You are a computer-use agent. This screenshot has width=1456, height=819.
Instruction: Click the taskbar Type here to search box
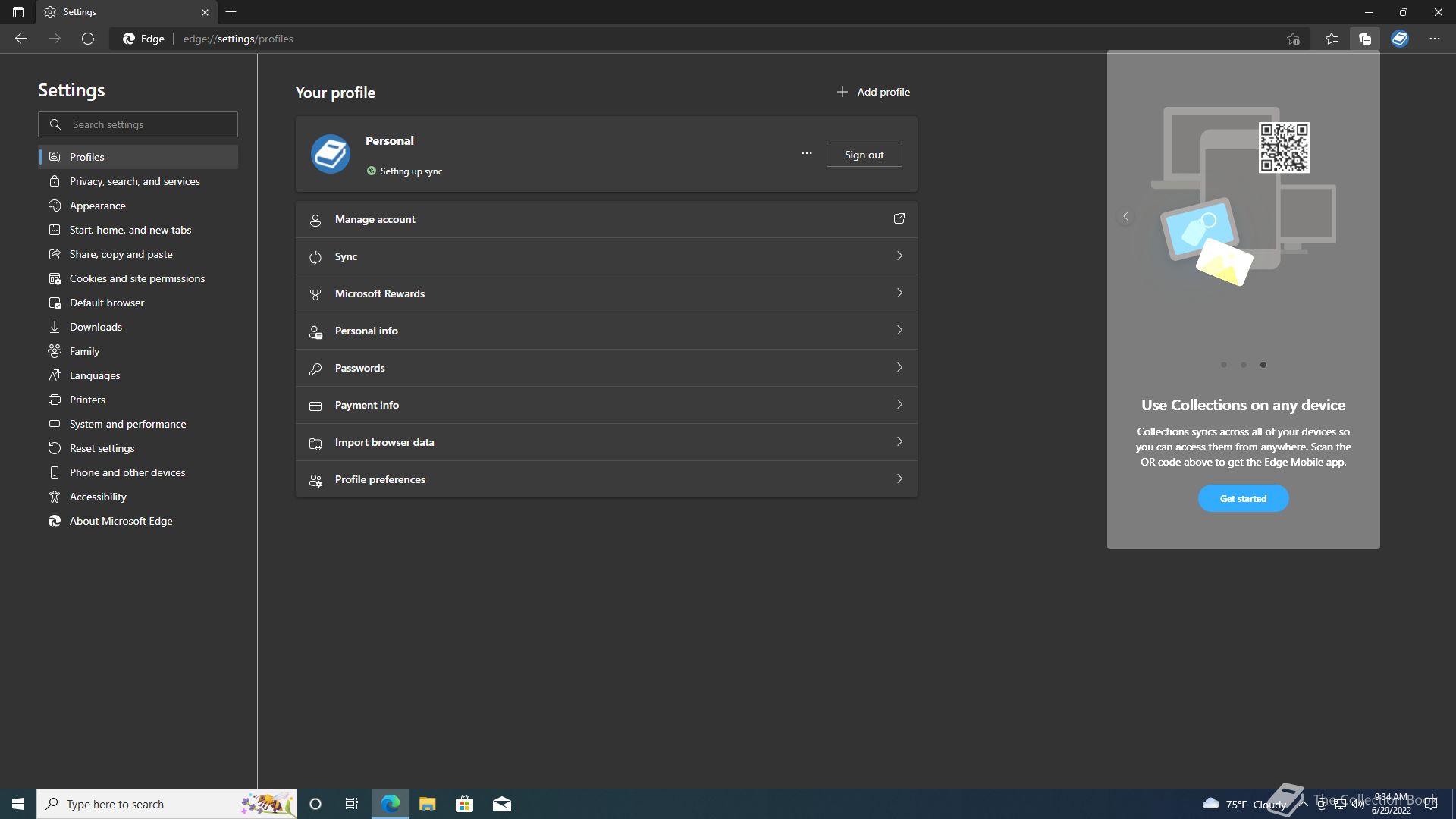167,804
